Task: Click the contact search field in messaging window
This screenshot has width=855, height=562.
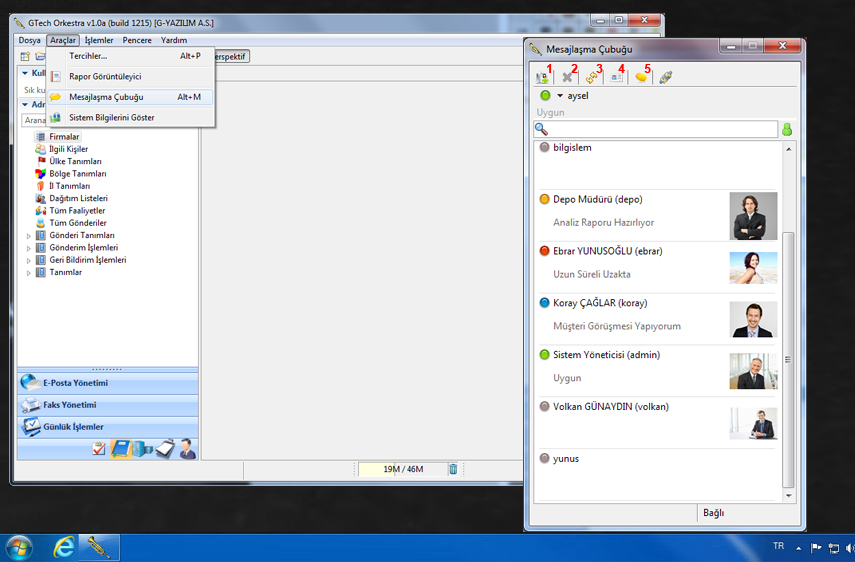Action: pos(660,130)
